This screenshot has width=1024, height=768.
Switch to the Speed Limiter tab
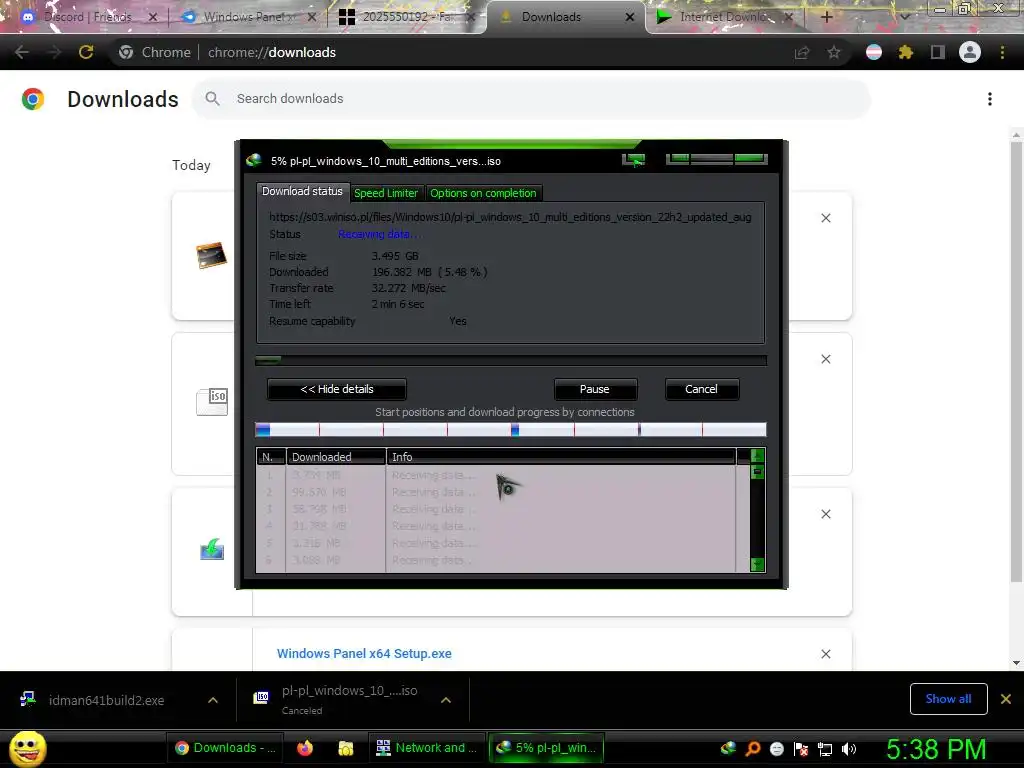point(385,193)
